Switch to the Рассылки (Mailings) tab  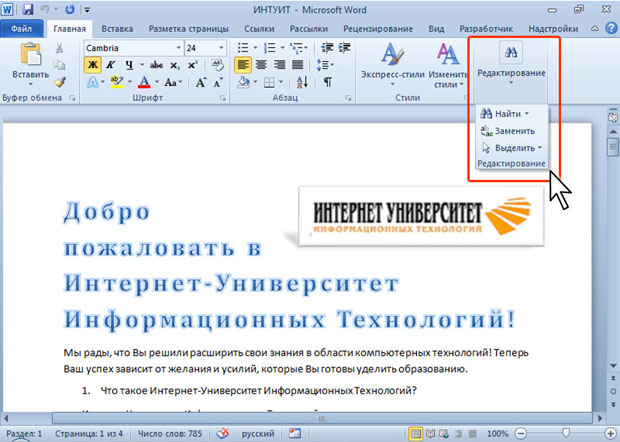(309, 29)
